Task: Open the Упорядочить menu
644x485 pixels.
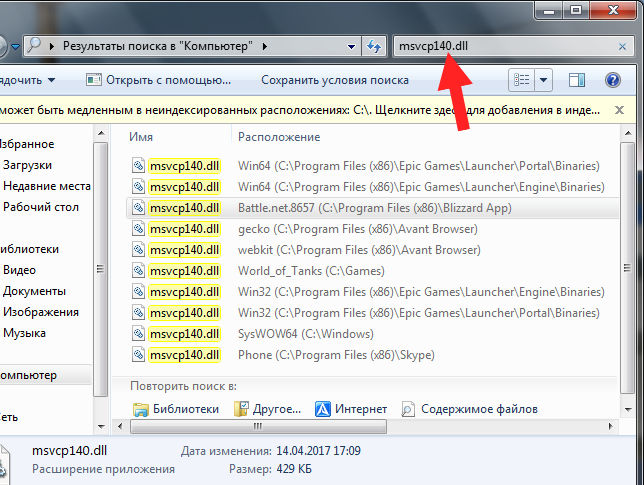Action: coord(27,80)
